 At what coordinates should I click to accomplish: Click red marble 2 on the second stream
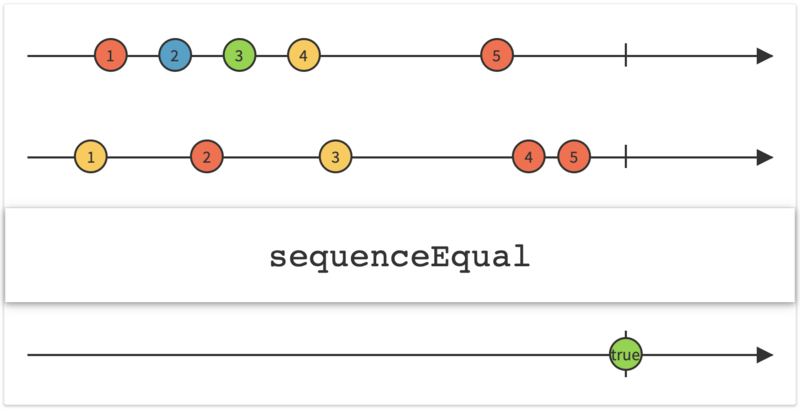[207, 157]
